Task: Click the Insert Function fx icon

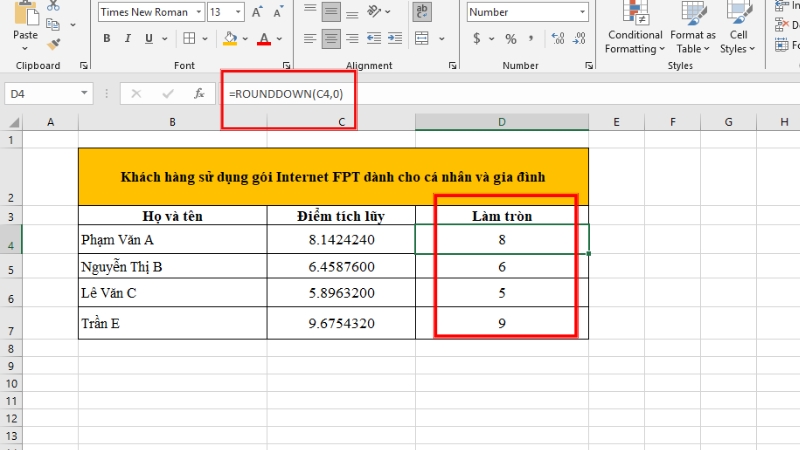Action: tap(199, 93)
